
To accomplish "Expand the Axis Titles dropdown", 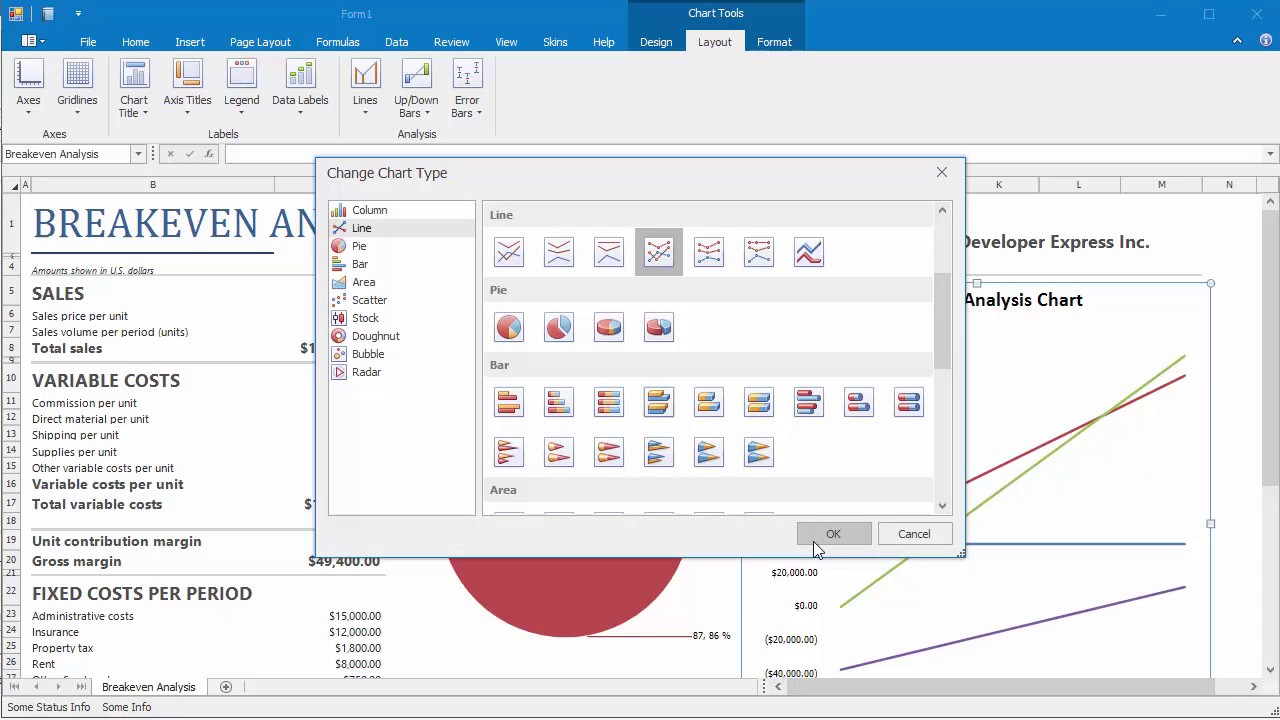I will 187,88.
